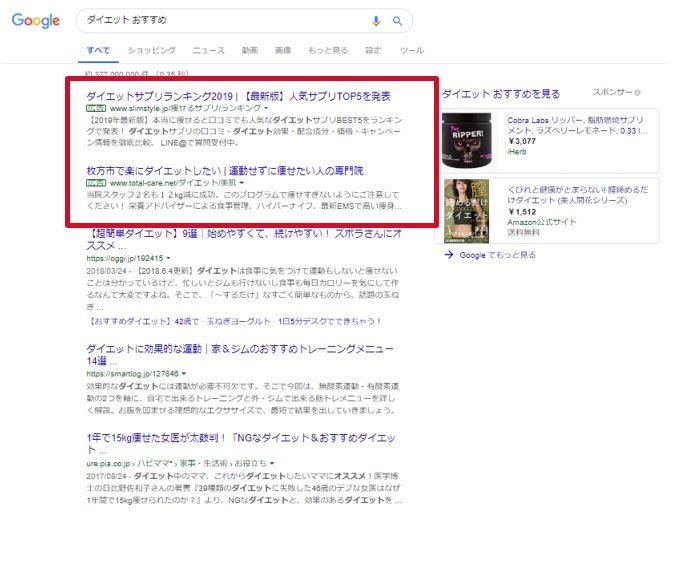Click the Google logo
This screenshot has height=569, width=693.
coord(36,20)
